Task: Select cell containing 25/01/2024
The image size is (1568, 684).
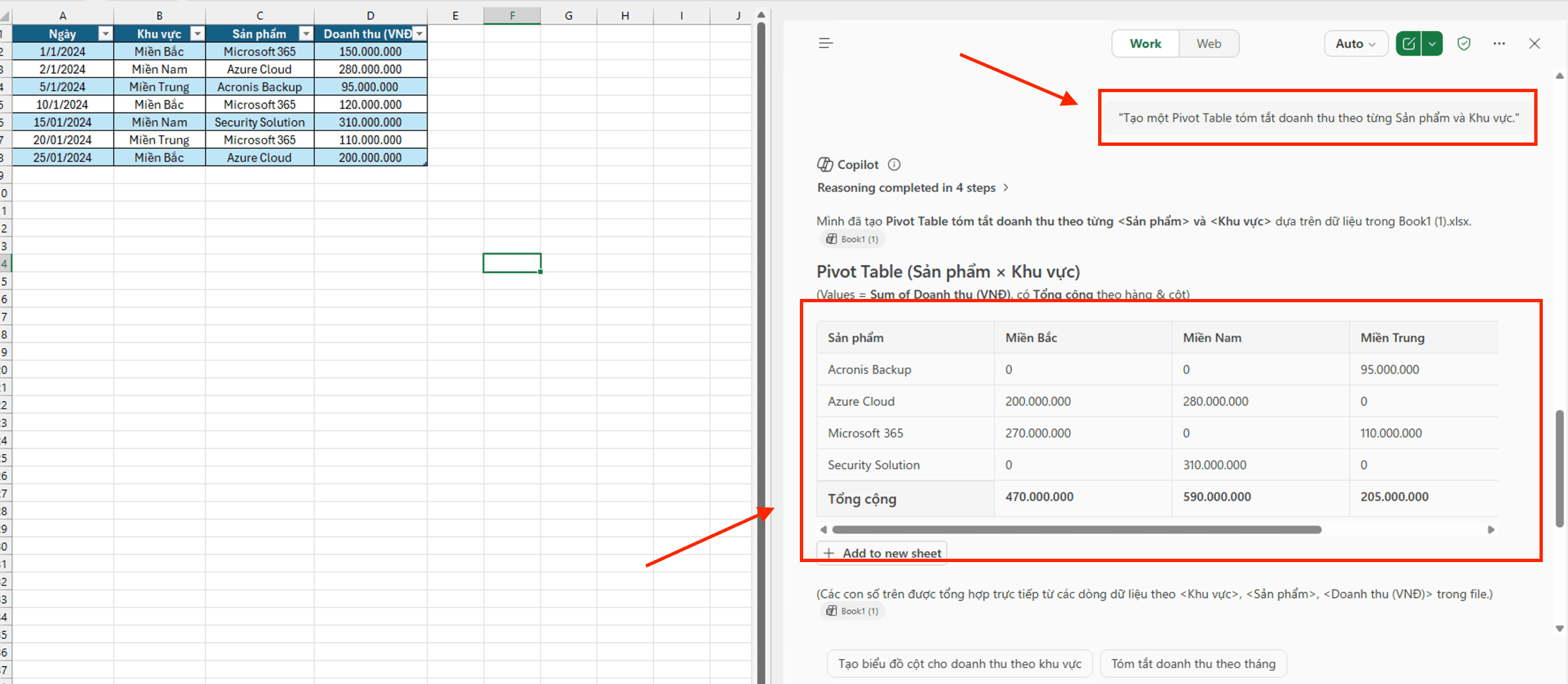Action: point(63,158)
